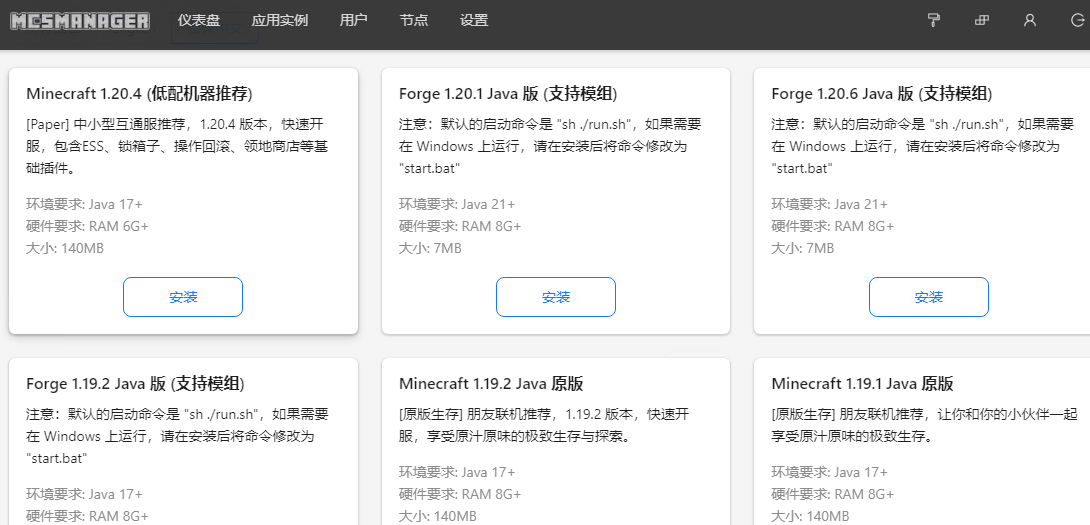Screen dimensions: 1090x525
Task: Go to 仪表盘 dashboard menu
Action: coord(199,20)
